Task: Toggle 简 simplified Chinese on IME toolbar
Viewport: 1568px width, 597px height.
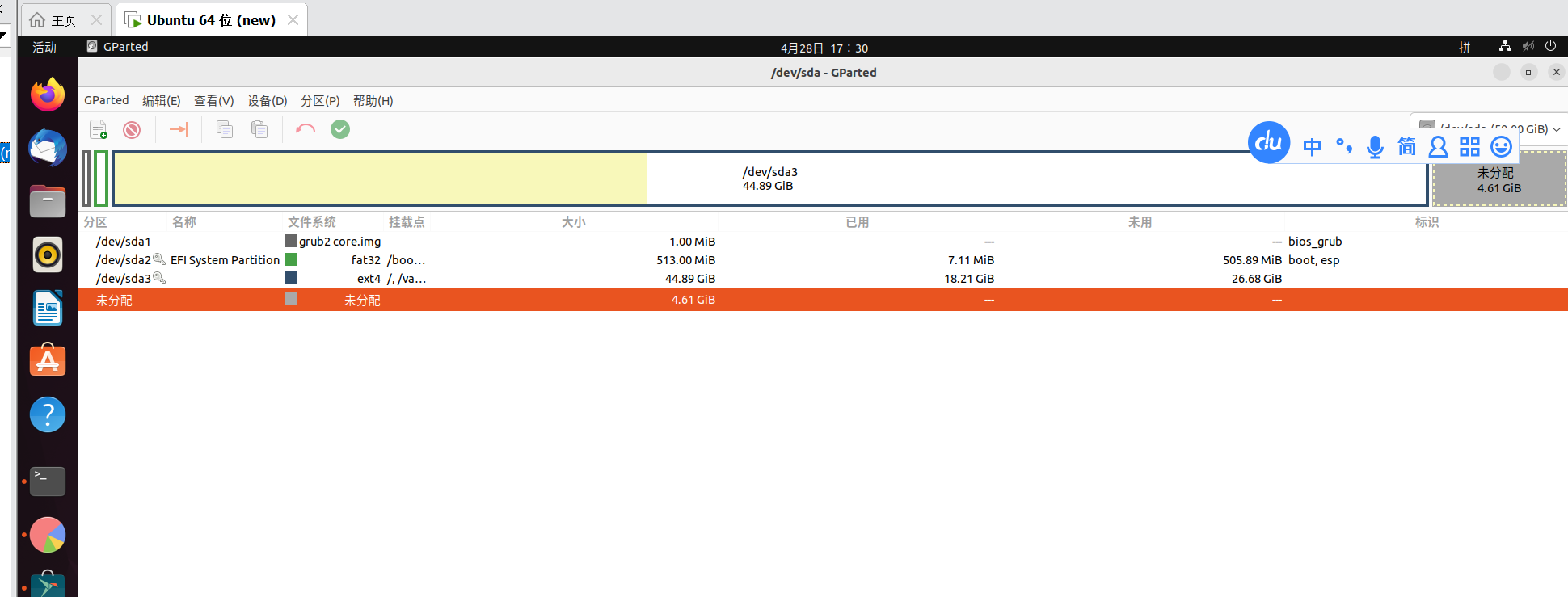Action: tap(1407, 146)
